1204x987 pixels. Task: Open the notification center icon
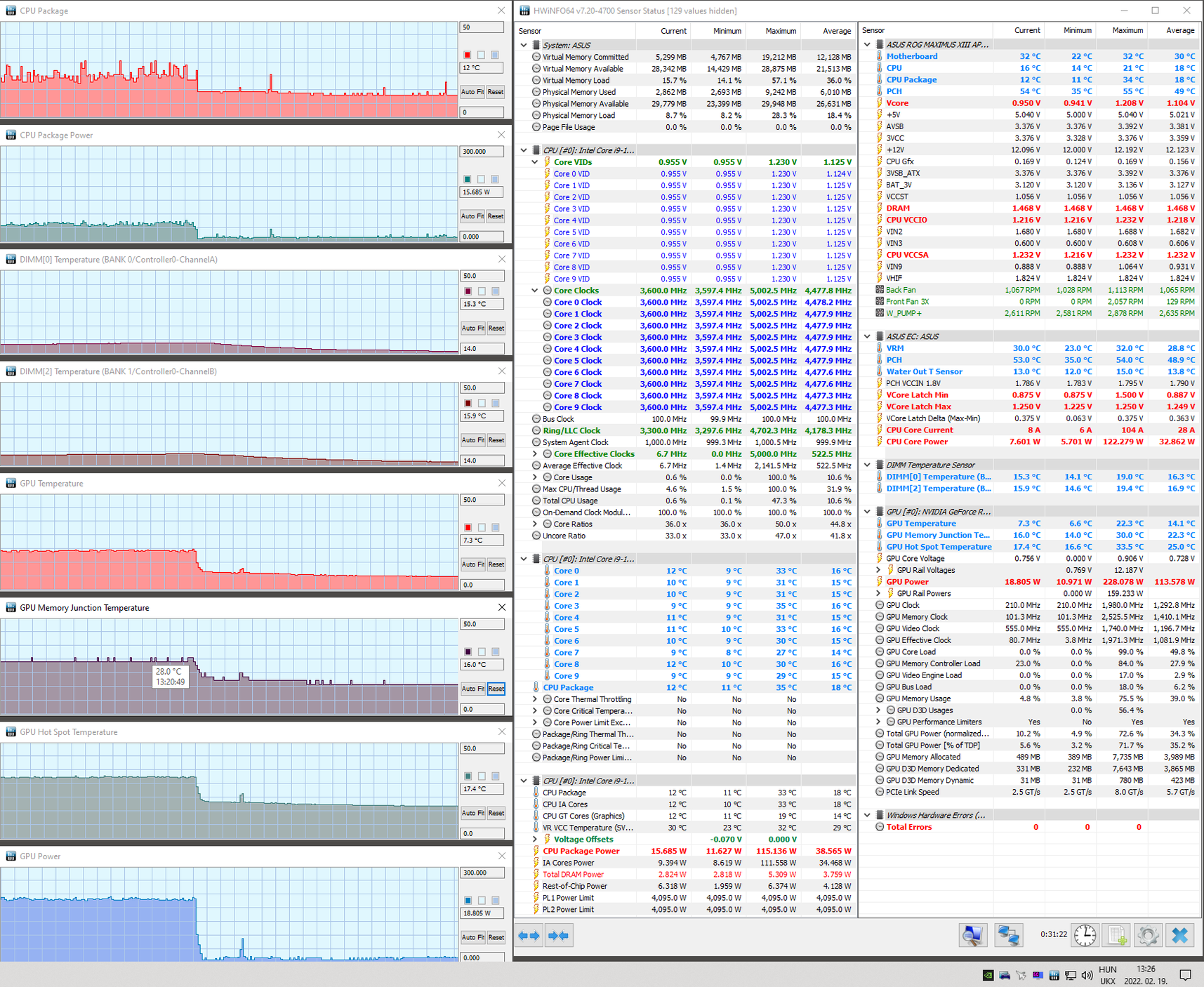pyautogui.click(x=1186, y=975)
